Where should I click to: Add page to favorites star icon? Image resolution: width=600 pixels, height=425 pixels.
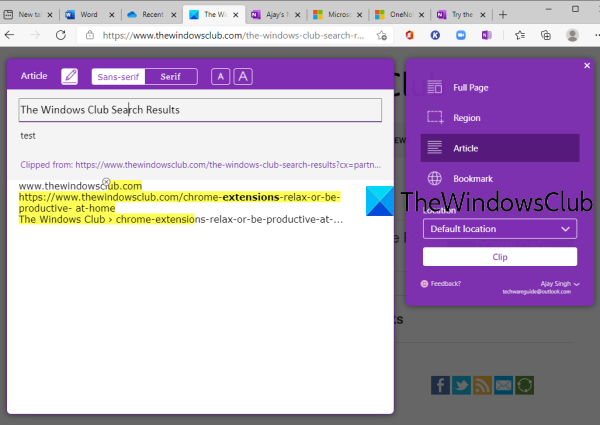(x=382, y=36)
